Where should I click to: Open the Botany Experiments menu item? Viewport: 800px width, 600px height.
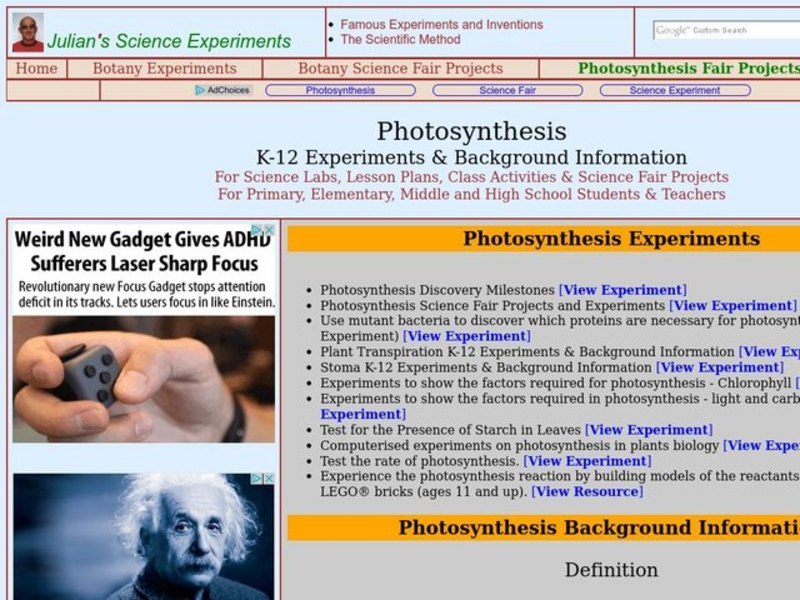pyautogui.click(x=164, y=68)
